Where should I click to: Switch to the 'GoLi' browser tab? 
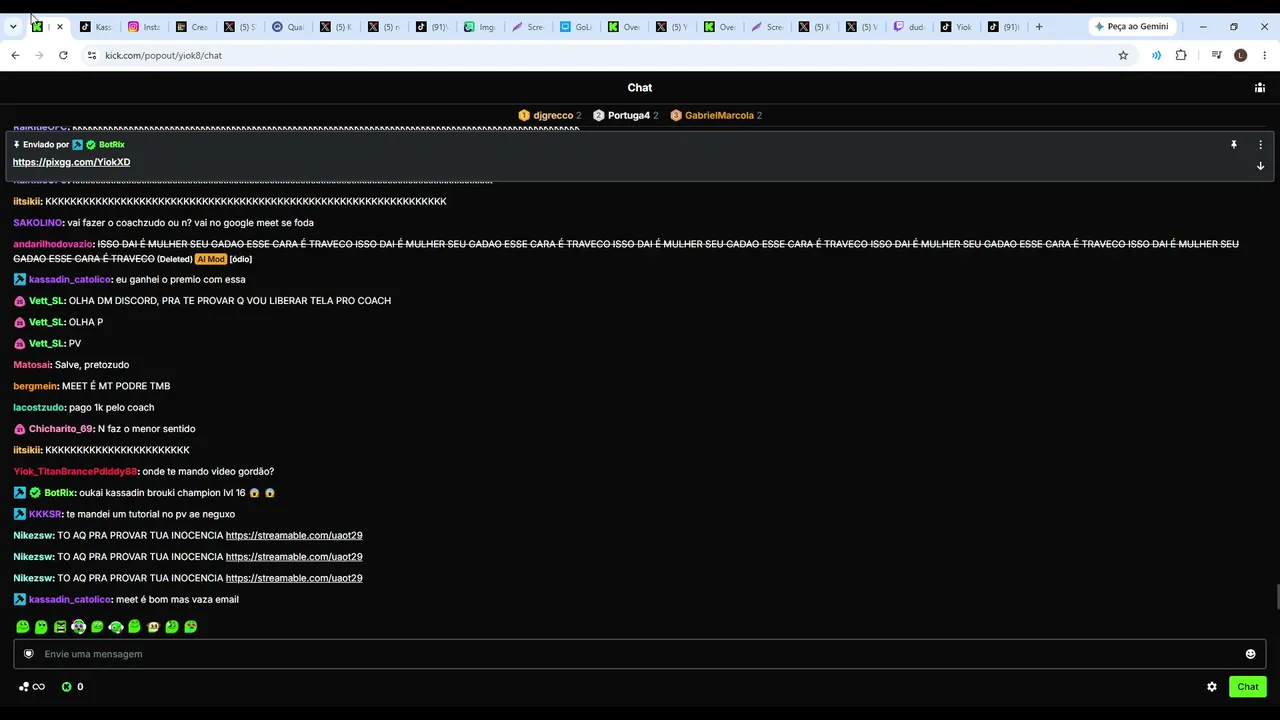click(x=576, y=27)
